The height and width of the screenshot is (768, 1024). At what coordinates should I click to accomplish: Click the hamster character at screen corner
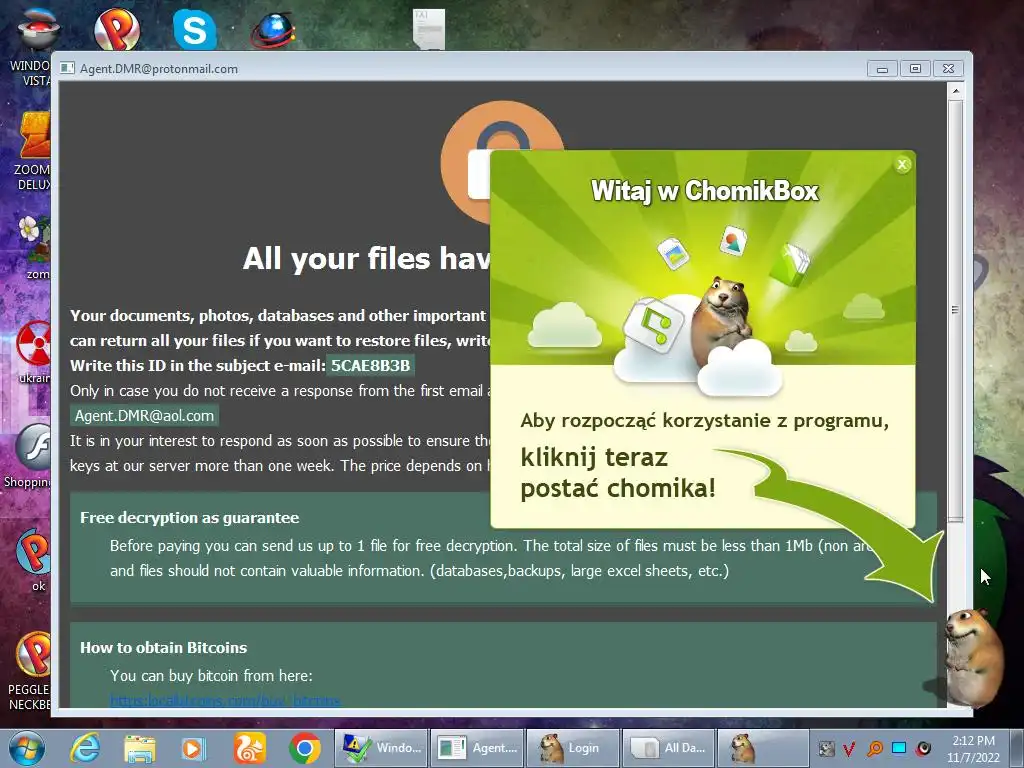975,656
